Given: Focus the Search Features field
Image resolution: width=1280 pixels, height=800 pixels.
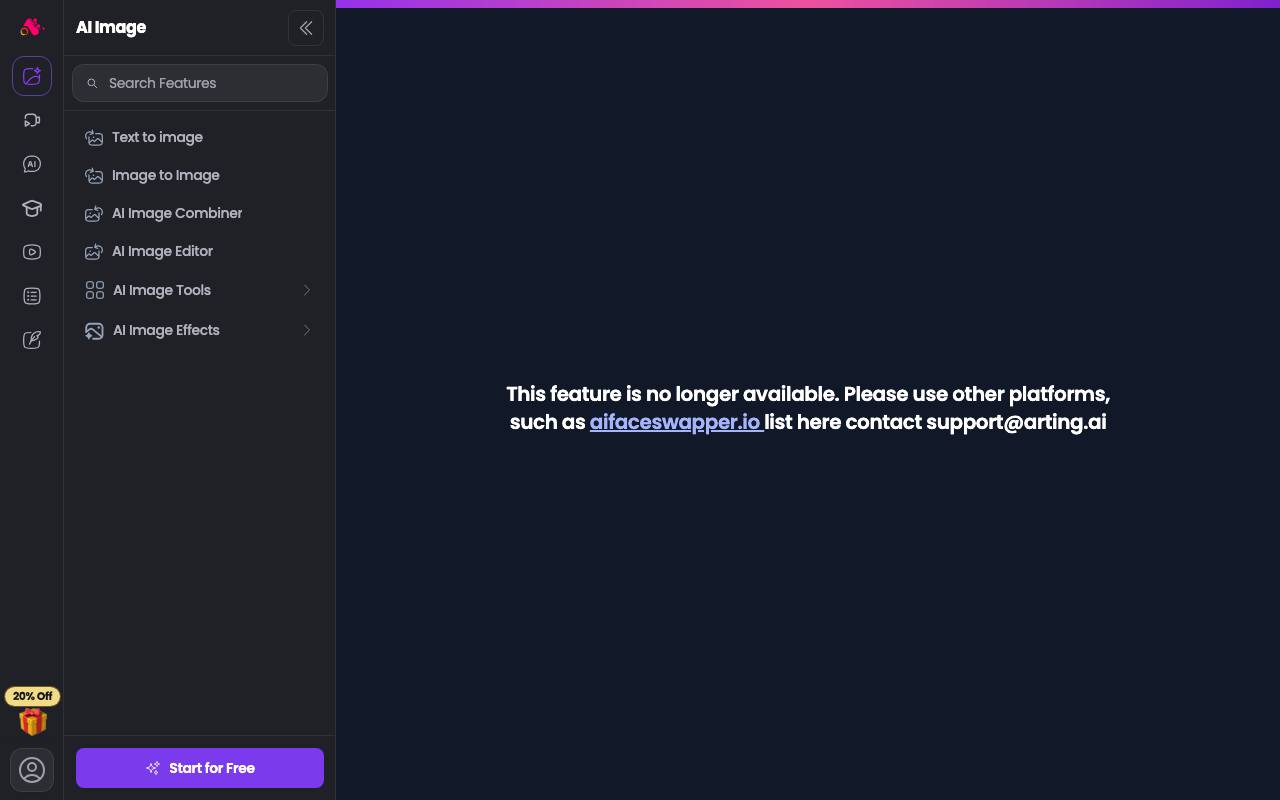Looking at the screenshot, I should [200, 83].
